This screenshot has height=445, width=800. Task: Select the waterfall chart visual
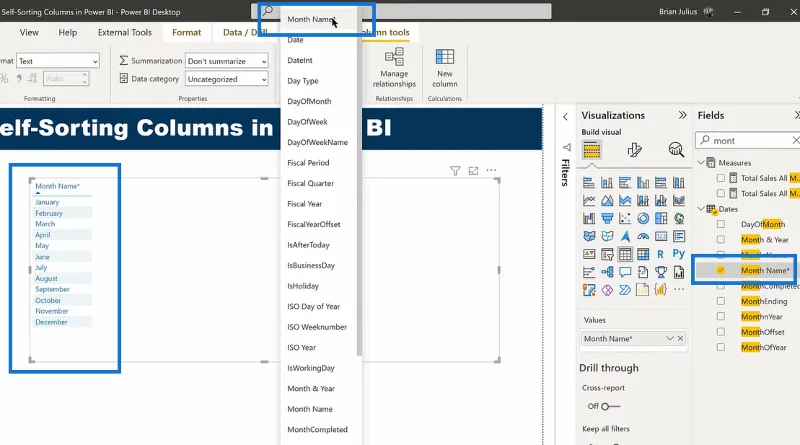[x=589, y=218]
